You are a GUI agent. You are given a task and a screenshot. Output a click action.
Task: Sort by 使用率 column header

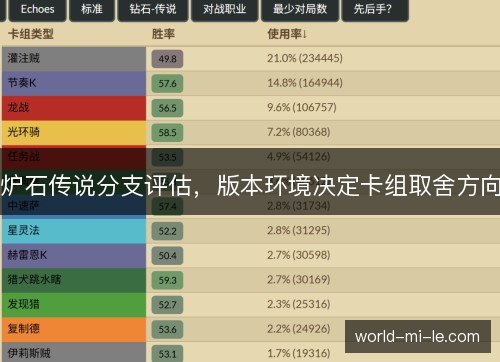[x=287, y=34]
